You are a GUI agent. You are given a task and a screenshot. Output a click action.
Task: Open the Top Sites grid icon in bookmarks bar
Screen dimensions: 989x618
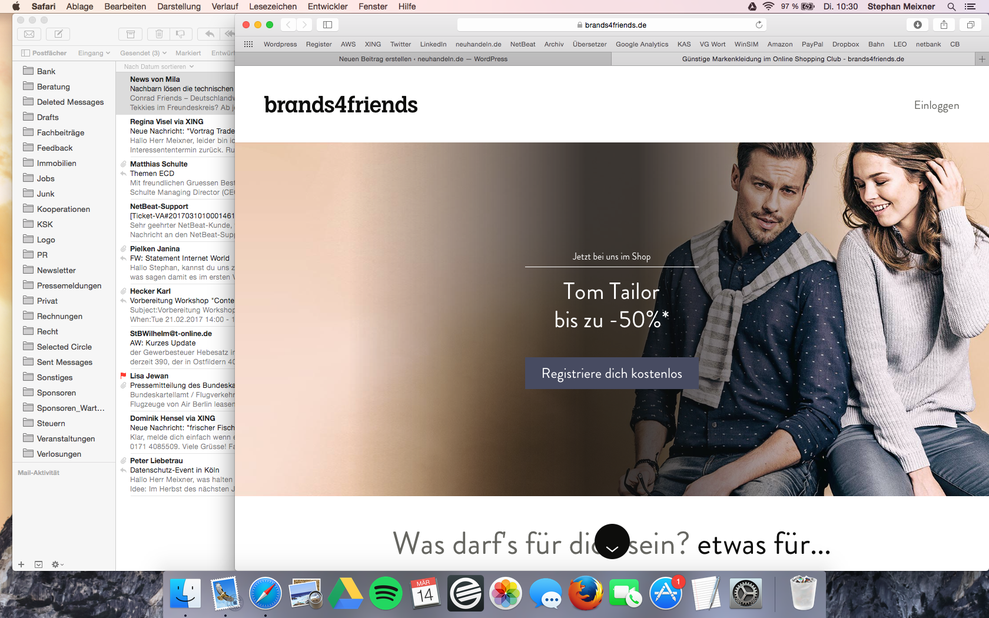click(x=249, y=44)
